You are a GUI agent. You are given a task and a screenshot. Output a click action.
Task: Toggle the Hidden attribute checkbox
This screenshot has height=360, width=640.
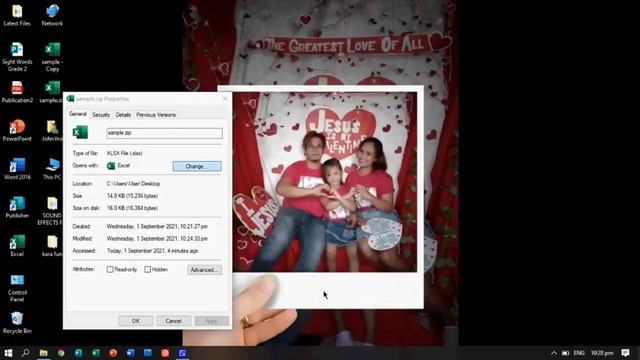(148, 269)
